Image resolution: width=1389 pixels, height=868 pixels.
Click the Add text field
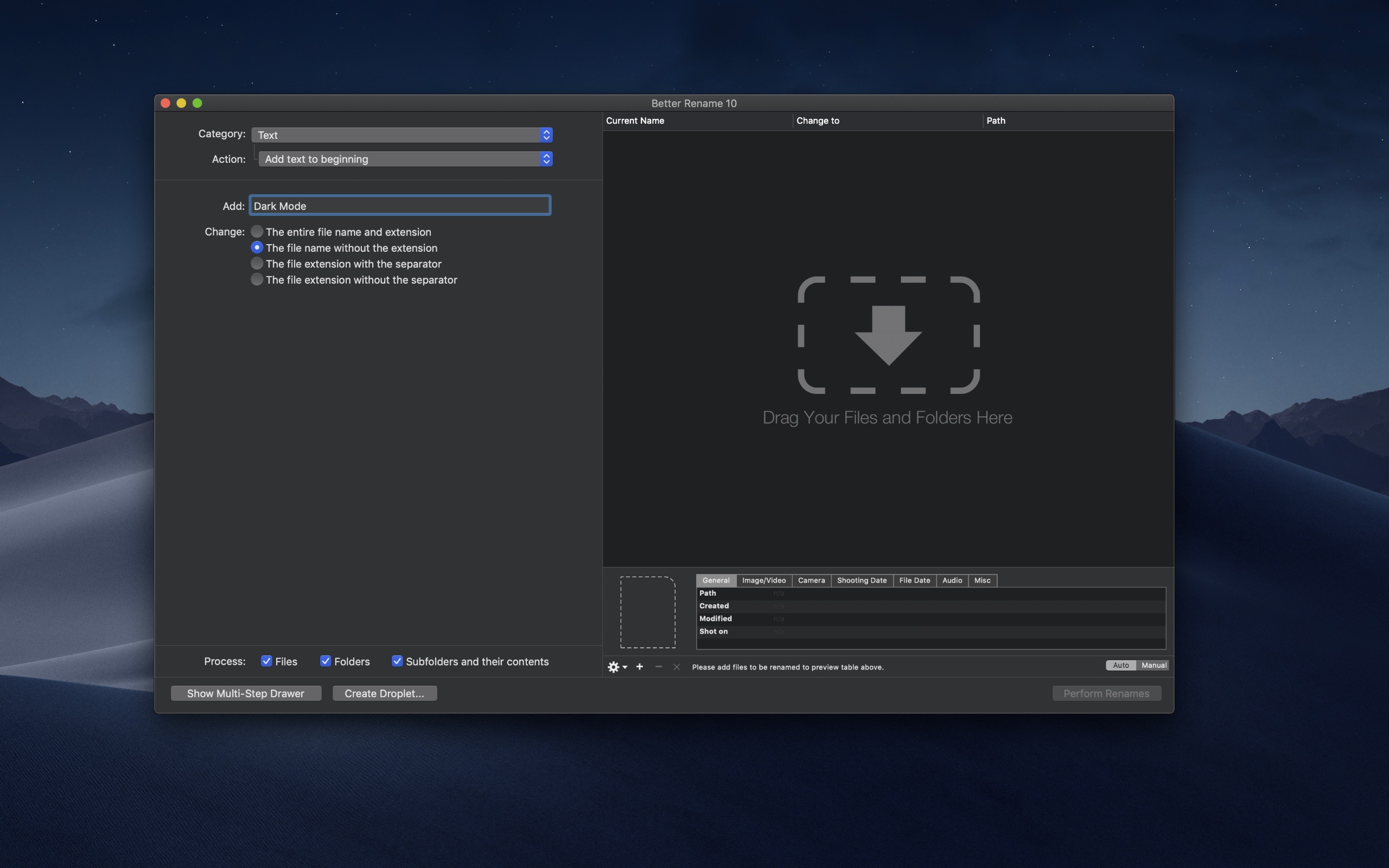pos(400,206)
